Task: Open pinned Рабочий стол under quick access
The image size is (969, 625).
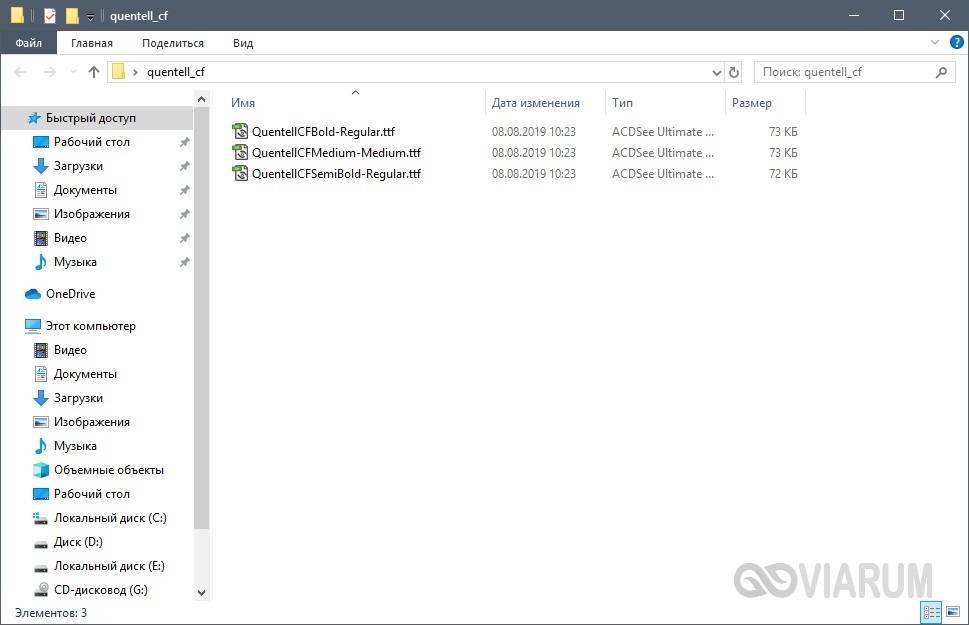Action: point(91,142)
